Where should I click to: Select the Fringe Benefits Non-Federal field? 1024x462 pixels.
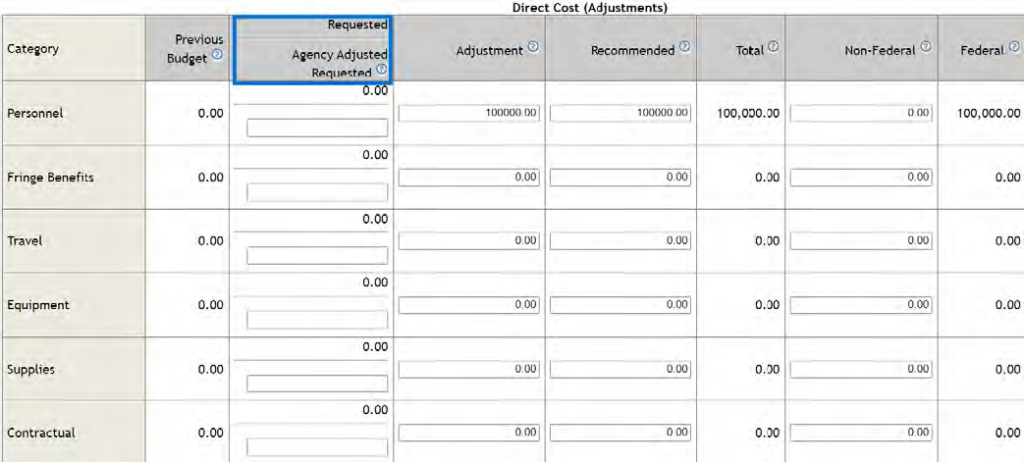coord(861,177)
